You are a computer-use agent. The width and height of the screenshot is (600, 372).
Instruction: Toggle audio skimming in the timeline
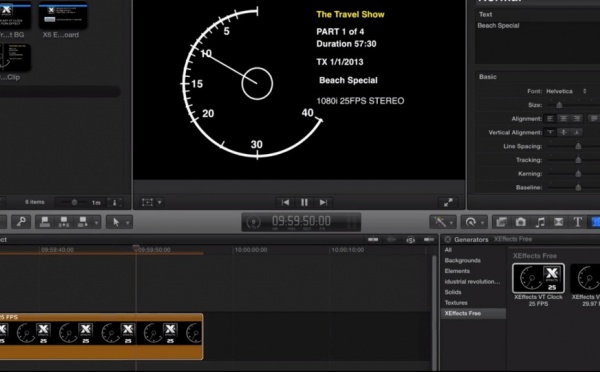(391, 240)
